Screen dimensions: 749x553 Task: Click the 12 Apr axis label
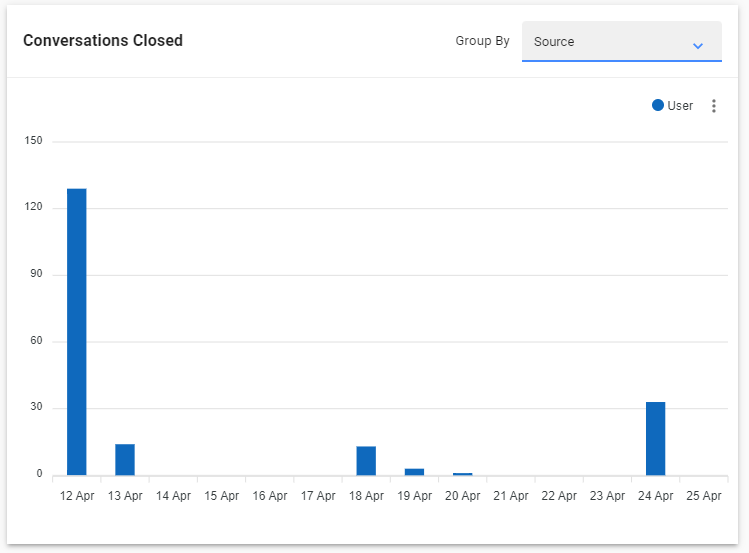pyautogui.click(x=77, y=495)
